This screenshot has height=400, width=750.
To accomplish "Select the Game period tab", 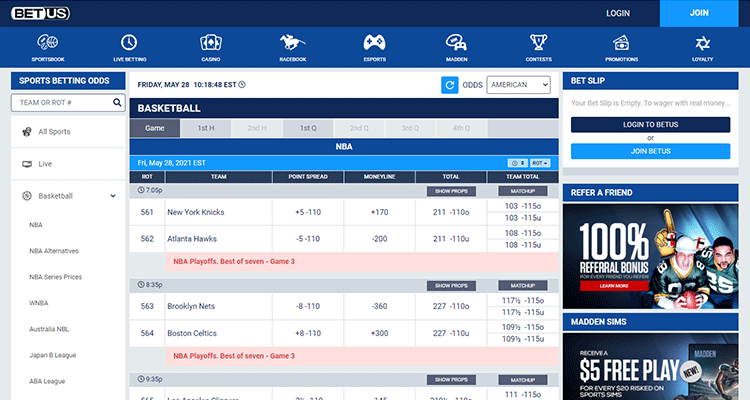I will pos(154,128).
